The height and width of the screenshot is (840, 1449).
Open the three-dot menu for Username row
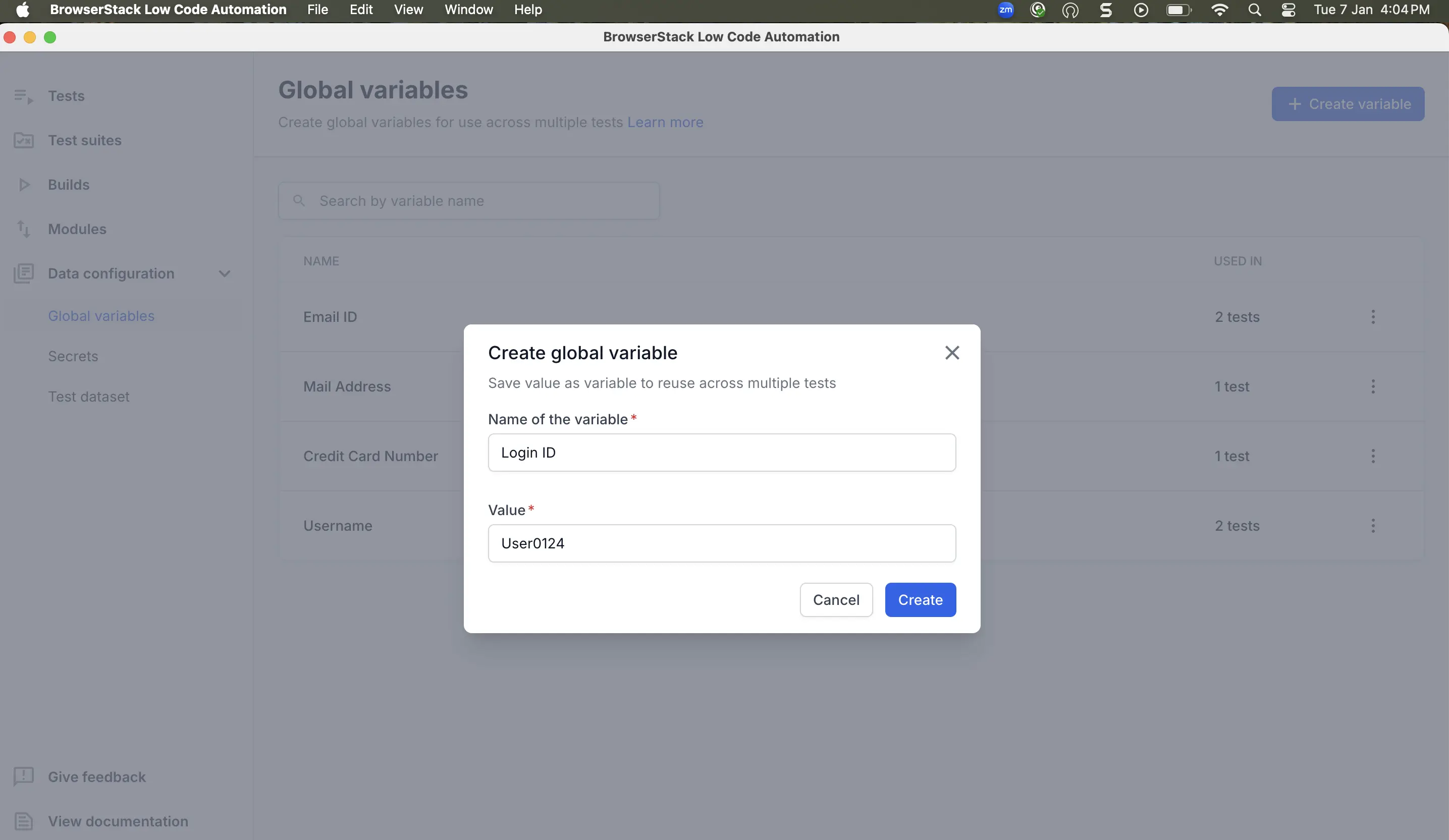pyautogui.click(x=1372, y=526)
